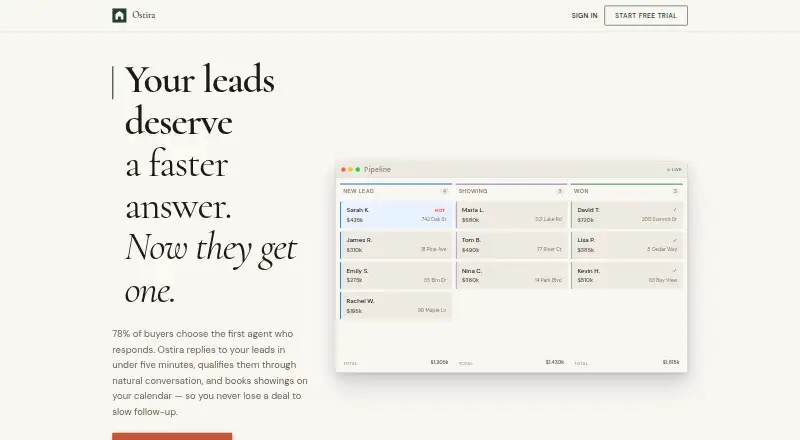
Task: Click the 'Your leads deserve' headline
Action: tap(199, 101)
